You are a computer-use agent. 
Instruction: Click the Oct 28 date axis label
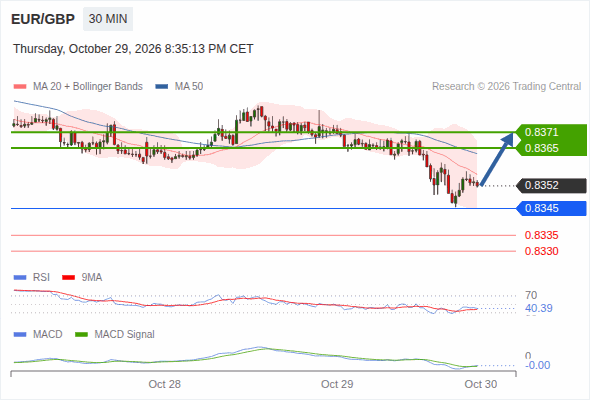[x=164, y=384]
